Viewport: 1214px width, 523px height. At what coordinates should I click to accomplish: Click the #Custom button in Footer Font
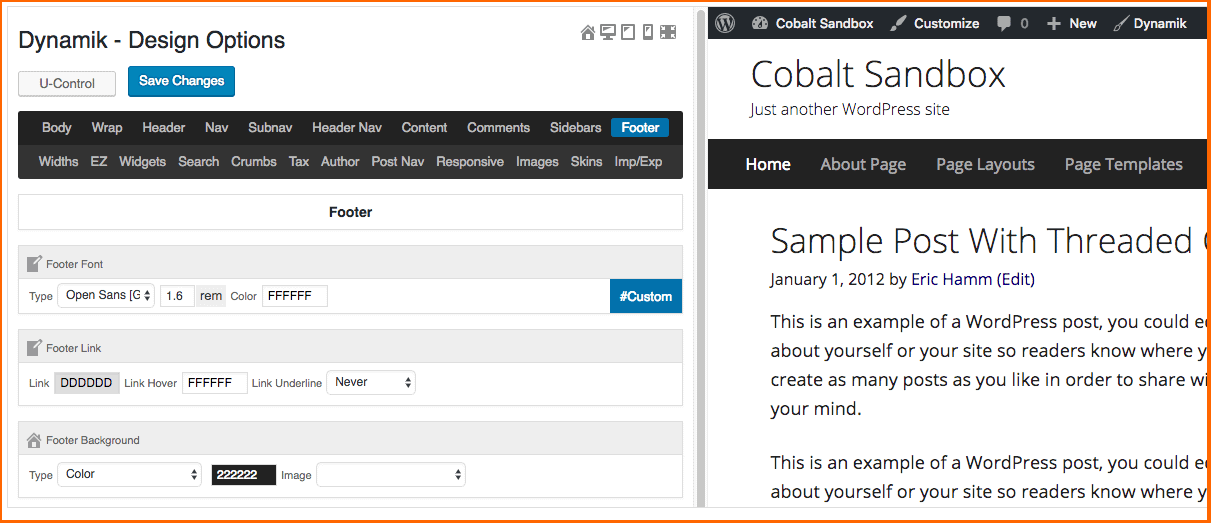point(645,296)
